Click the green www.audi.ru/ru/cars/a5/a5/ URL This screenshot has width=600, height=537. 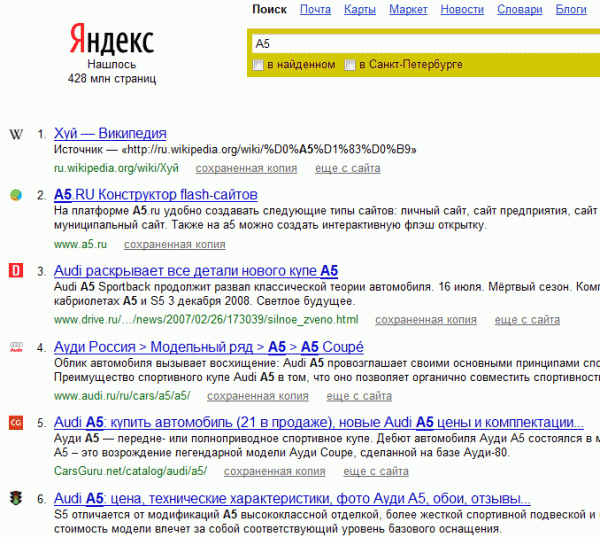122,396
